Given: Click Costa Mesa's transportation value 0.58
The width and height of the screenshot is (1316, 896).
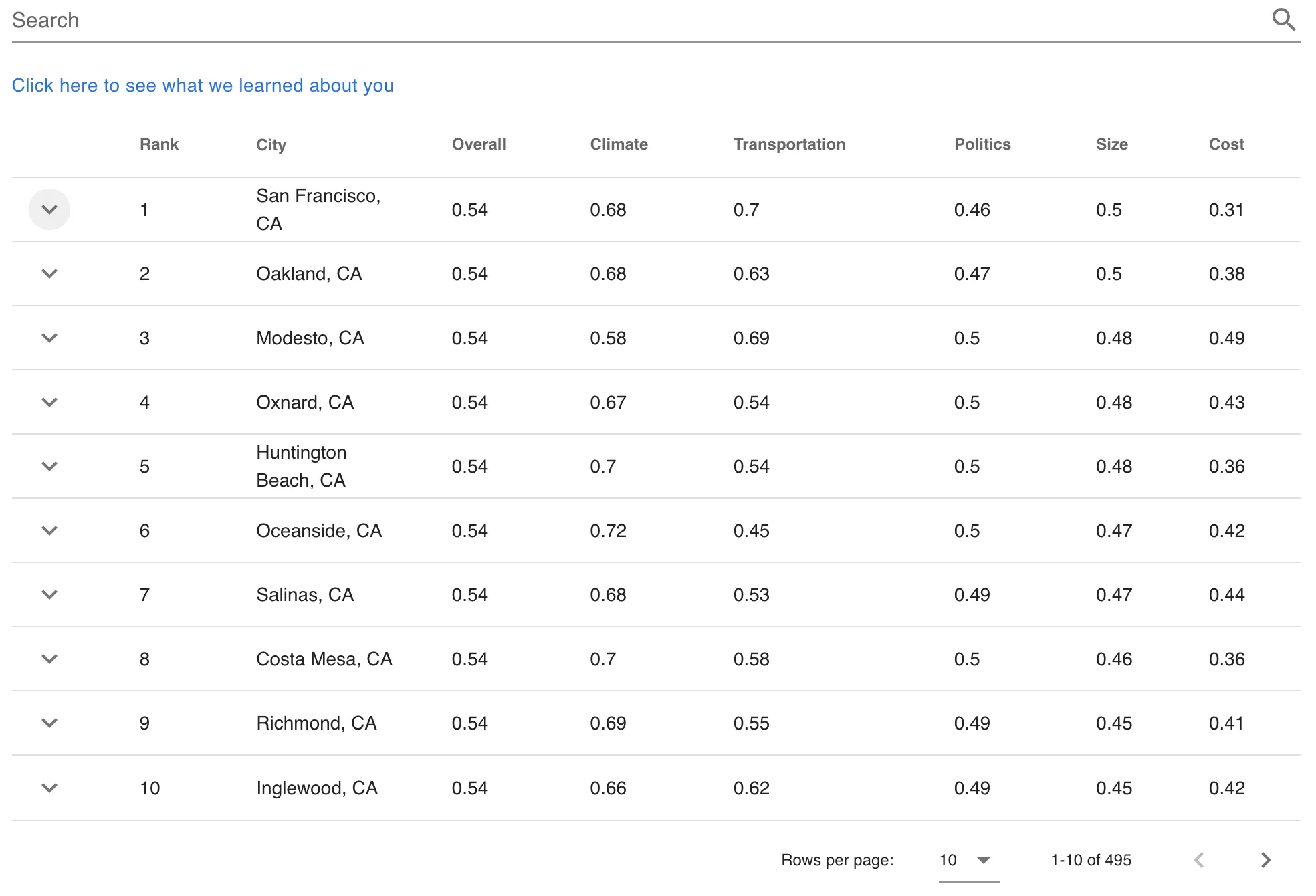Looking at the screenshot, I should 751,659.
